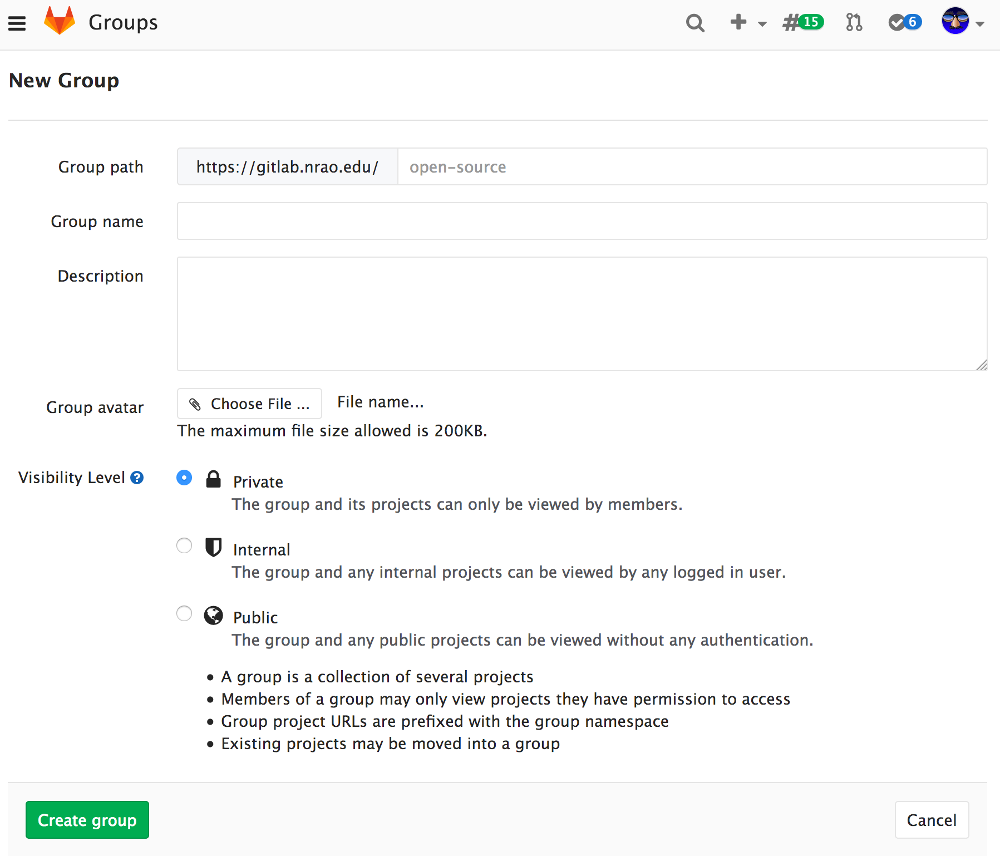The image size is (1000, 856).
Task: Cancel the new group form
Action: click(x=931, y=820)
